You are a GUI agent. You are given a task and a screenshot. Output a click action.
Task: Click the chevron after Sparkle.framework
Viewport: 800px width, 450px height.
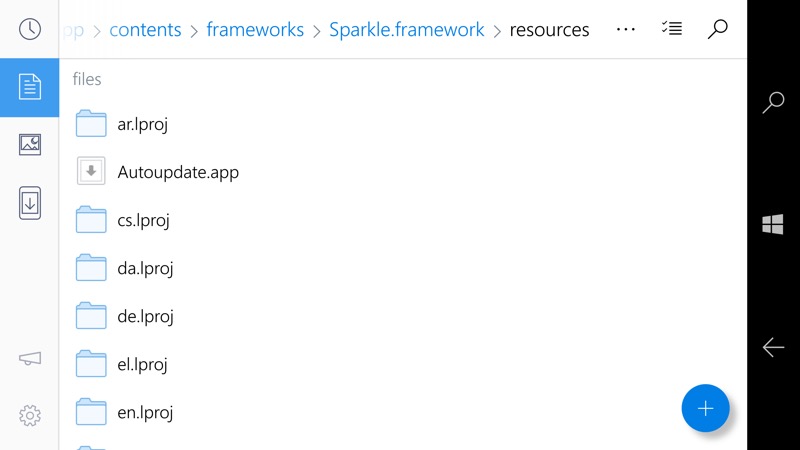tap(497, 31)
